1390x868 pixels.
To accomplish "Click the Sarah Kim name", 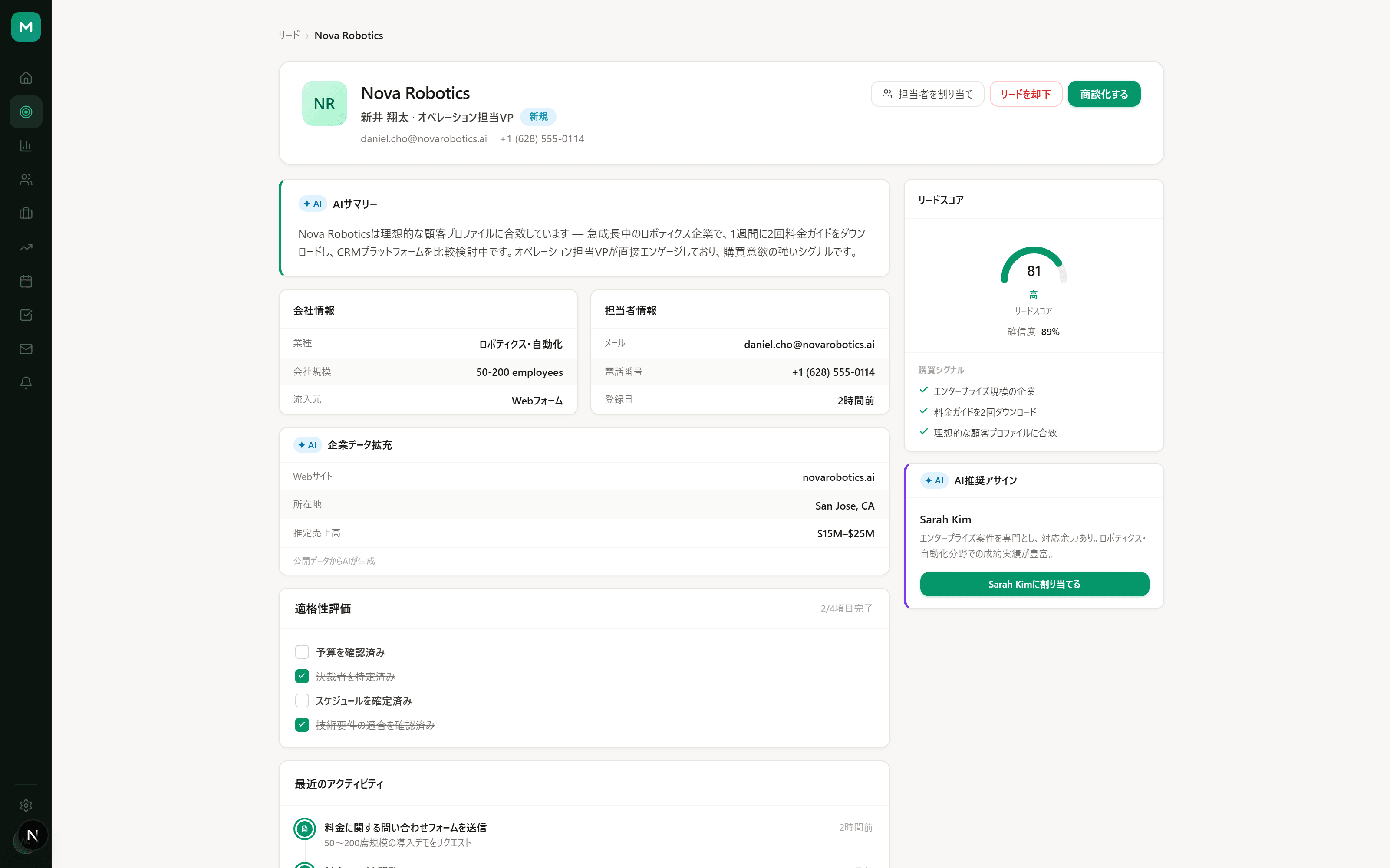I will pyautogui.click(x=945, y=519).
